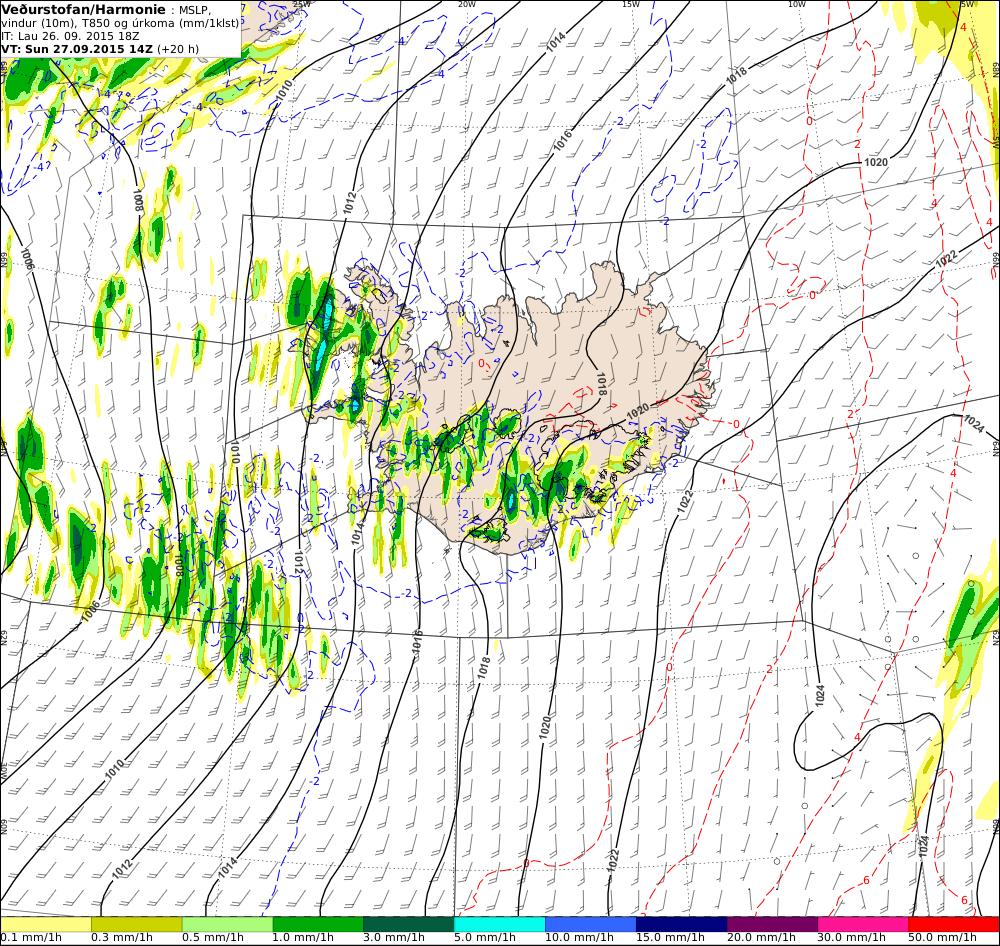Viewport: 1000px width, 946px height.
Task: Select the dark green 3.0 mm/1h legend swatch
Action: click(409, 924)
